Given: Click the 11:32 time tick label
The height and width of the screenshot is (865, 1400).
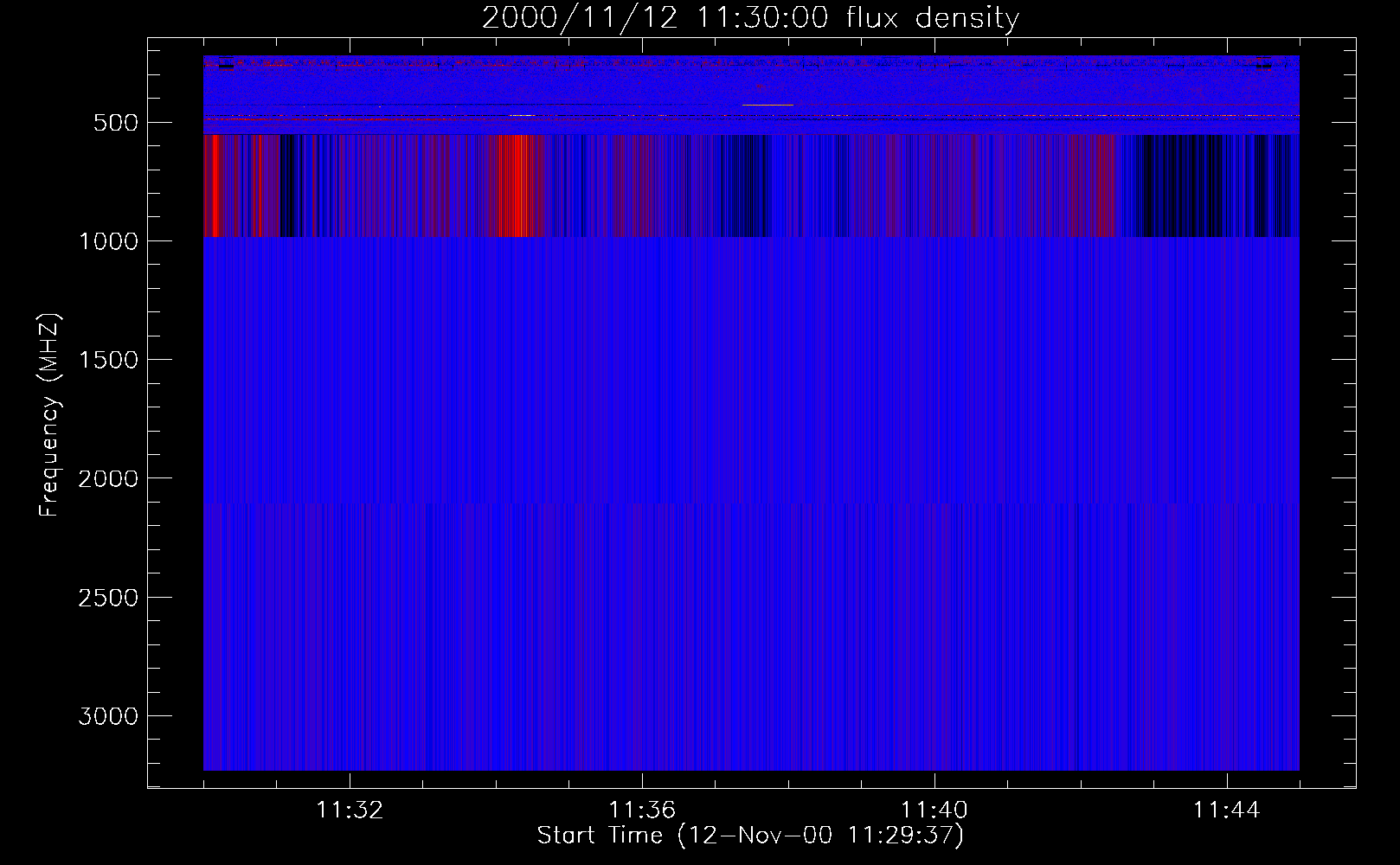Looking at the screenshot, I should click(x=350, y=811).
